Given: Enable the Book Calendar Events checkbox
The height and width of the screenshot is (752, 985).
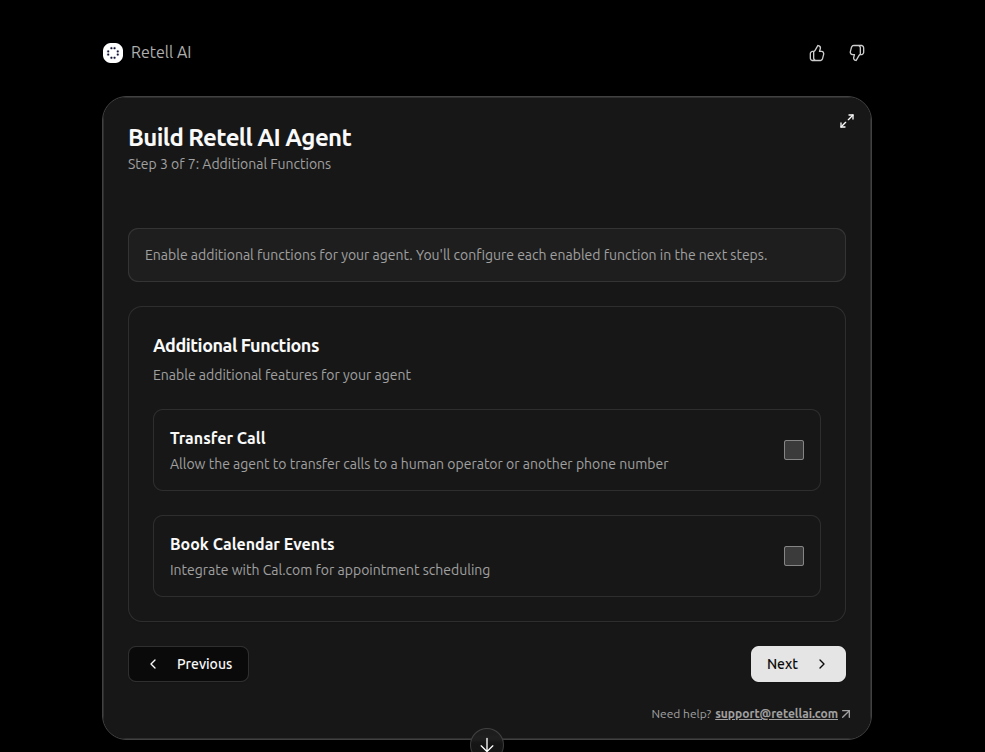Looking at the screenshot, I should [x=793, y=556].
